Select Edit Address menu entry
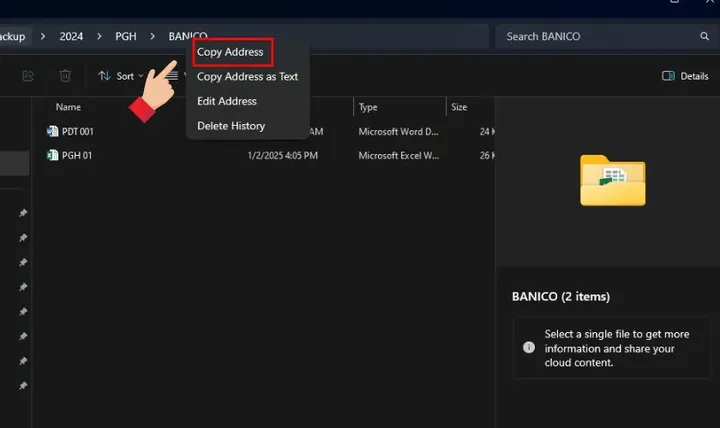Screen dimensions: 720x428 pos(227,101)
